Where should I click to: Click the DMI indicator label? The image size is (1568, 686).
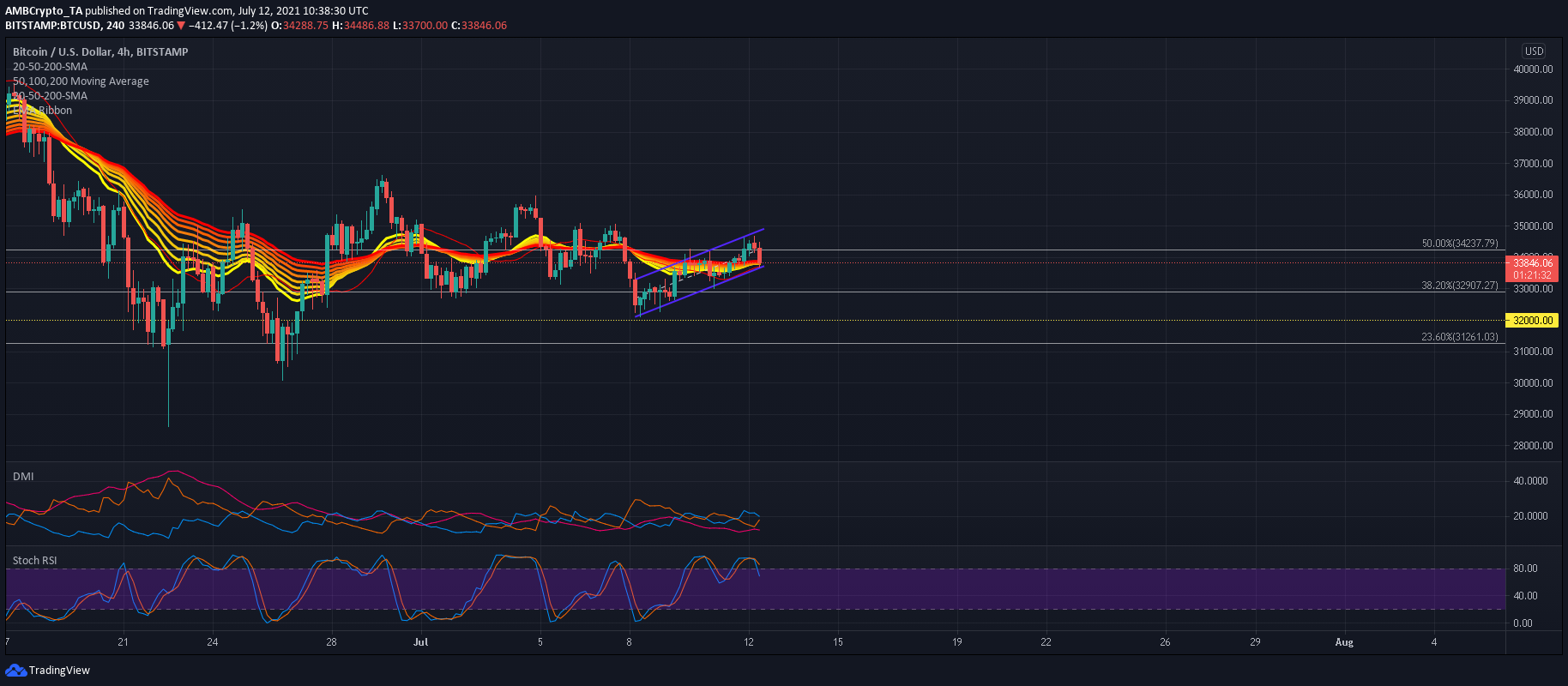point(23,476)
